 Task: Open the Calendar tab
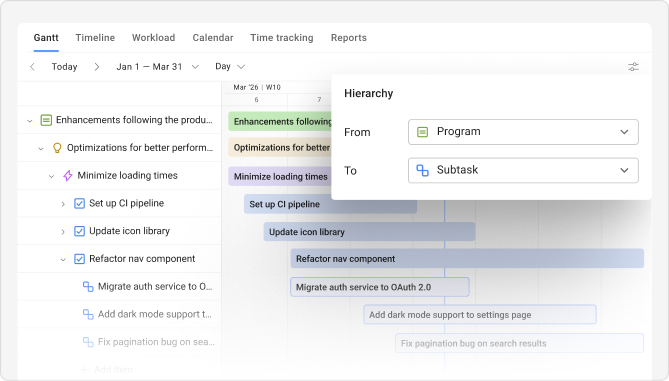tap(213, 38)
